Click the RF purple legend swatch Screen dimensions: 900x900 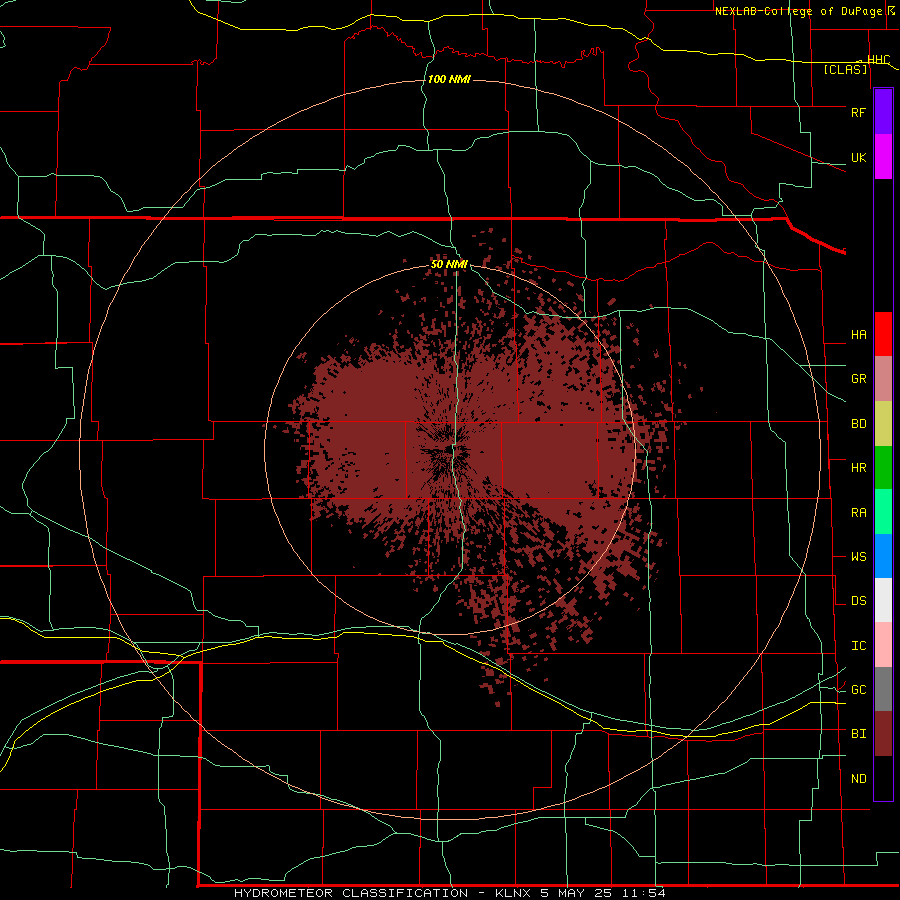point(883,112)
